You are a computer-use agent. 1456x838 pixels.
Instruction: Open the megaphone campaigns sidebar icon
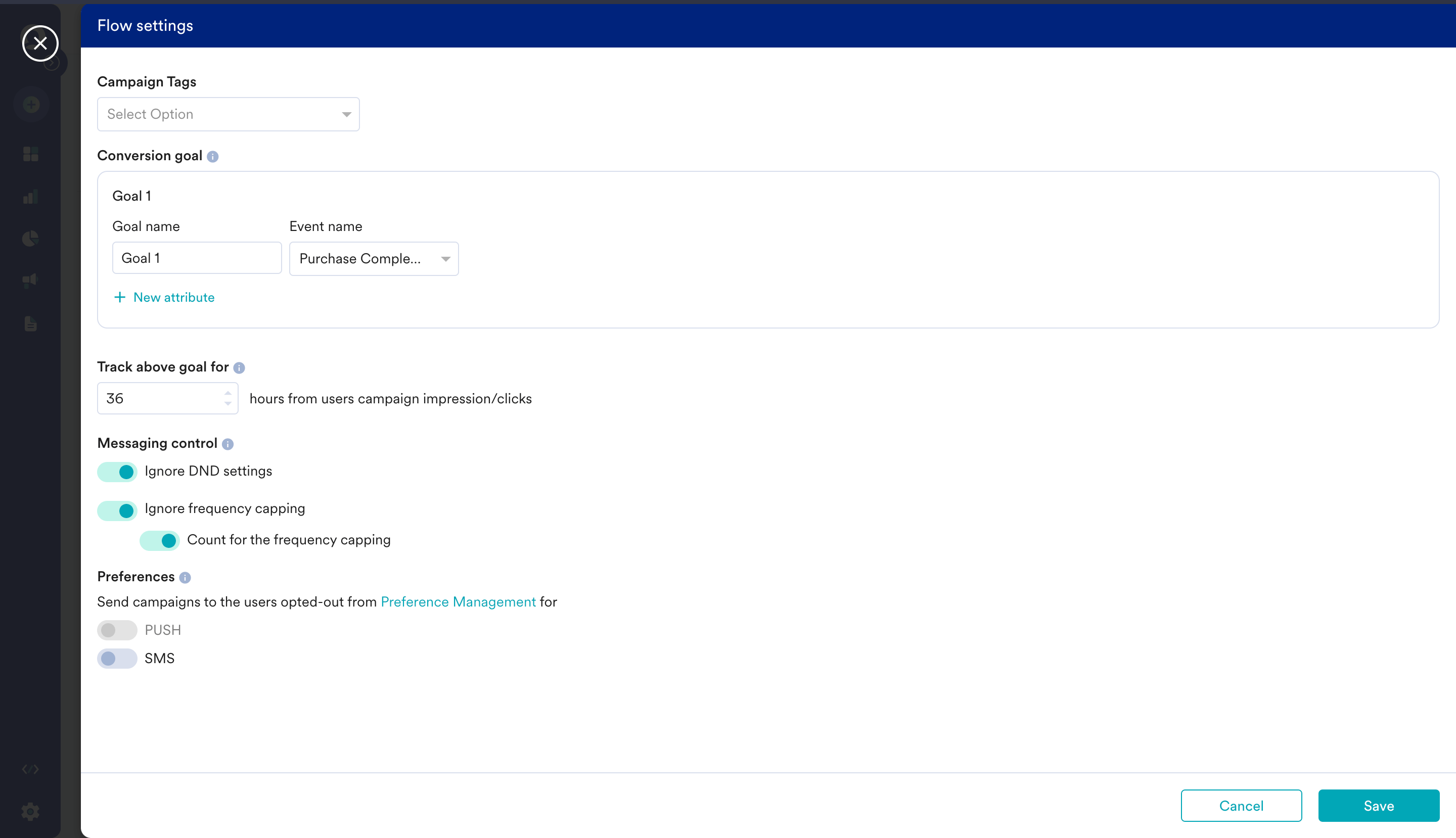[x=30, y=281]
